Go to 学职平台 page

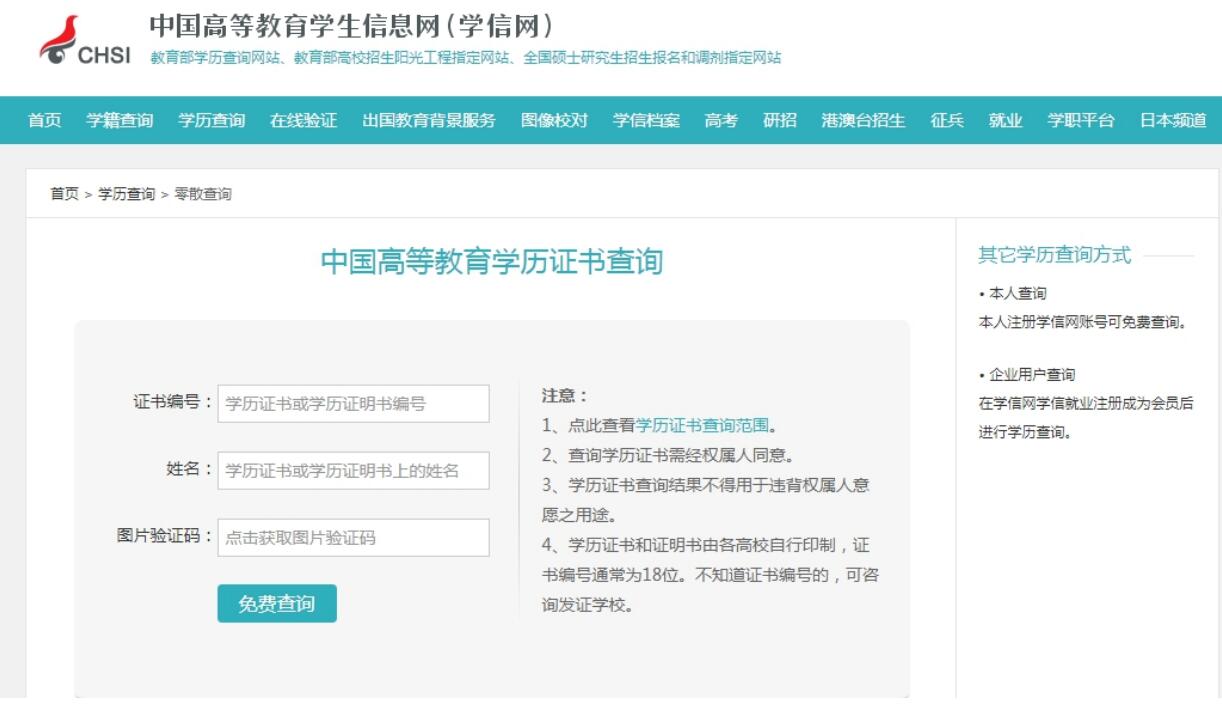coord(1081,120)
